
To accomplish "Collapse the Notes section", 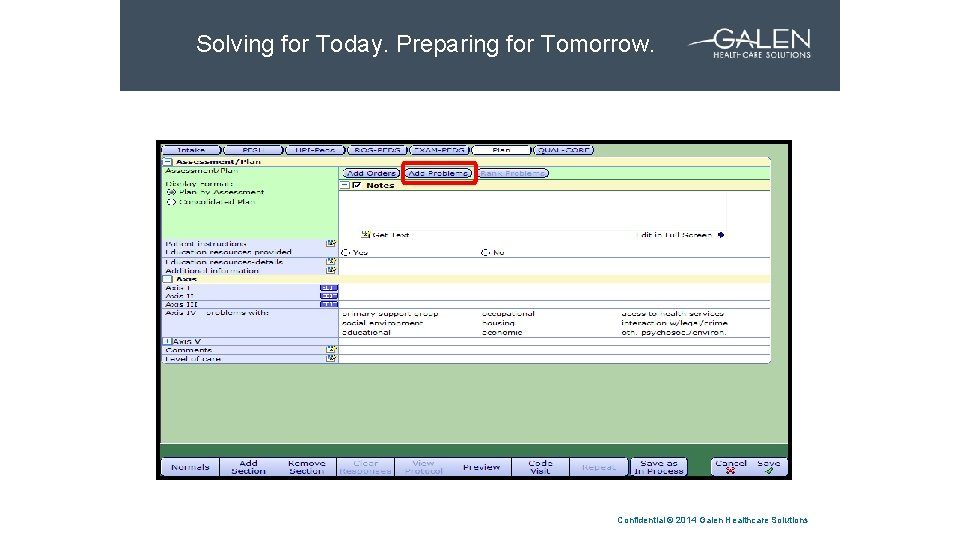I will click(x=345, y=185).
